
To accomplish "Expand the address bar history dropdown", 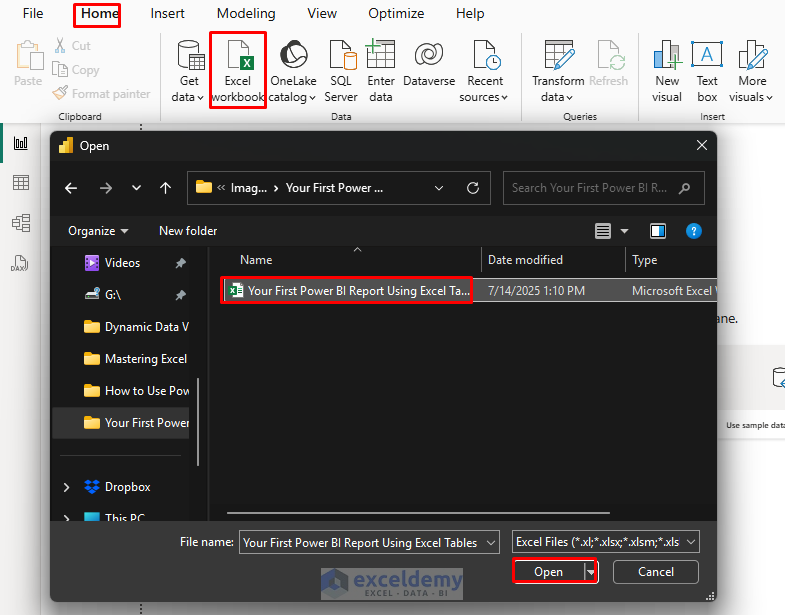I will (439, 188).
